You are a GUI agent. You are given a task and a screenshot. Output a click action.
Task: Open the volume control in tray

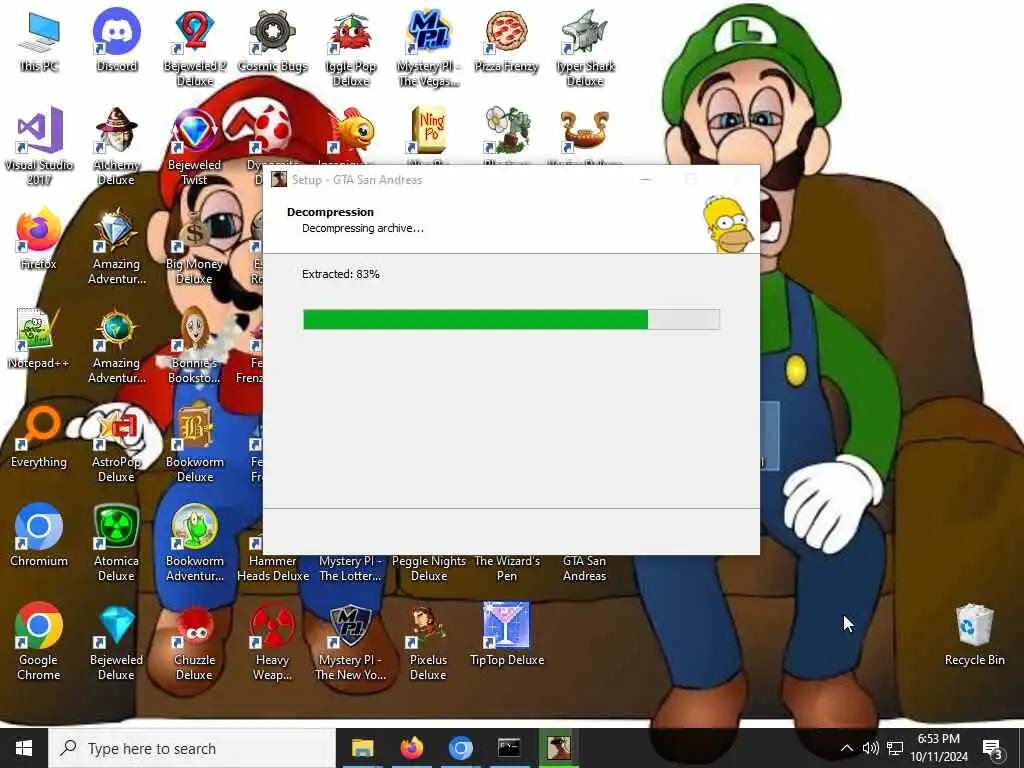(x=870, y=748)
